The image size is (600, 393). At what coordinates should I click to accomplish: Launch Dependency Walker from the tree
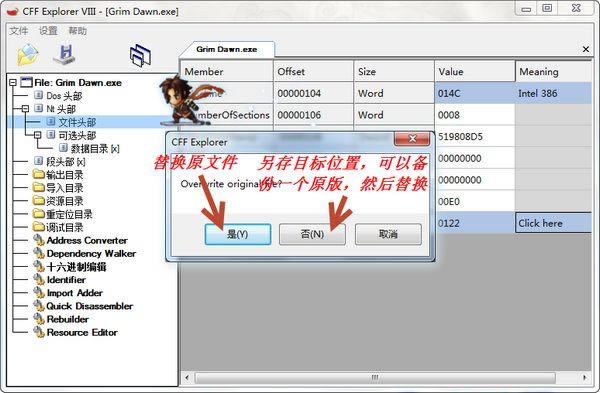91,254
